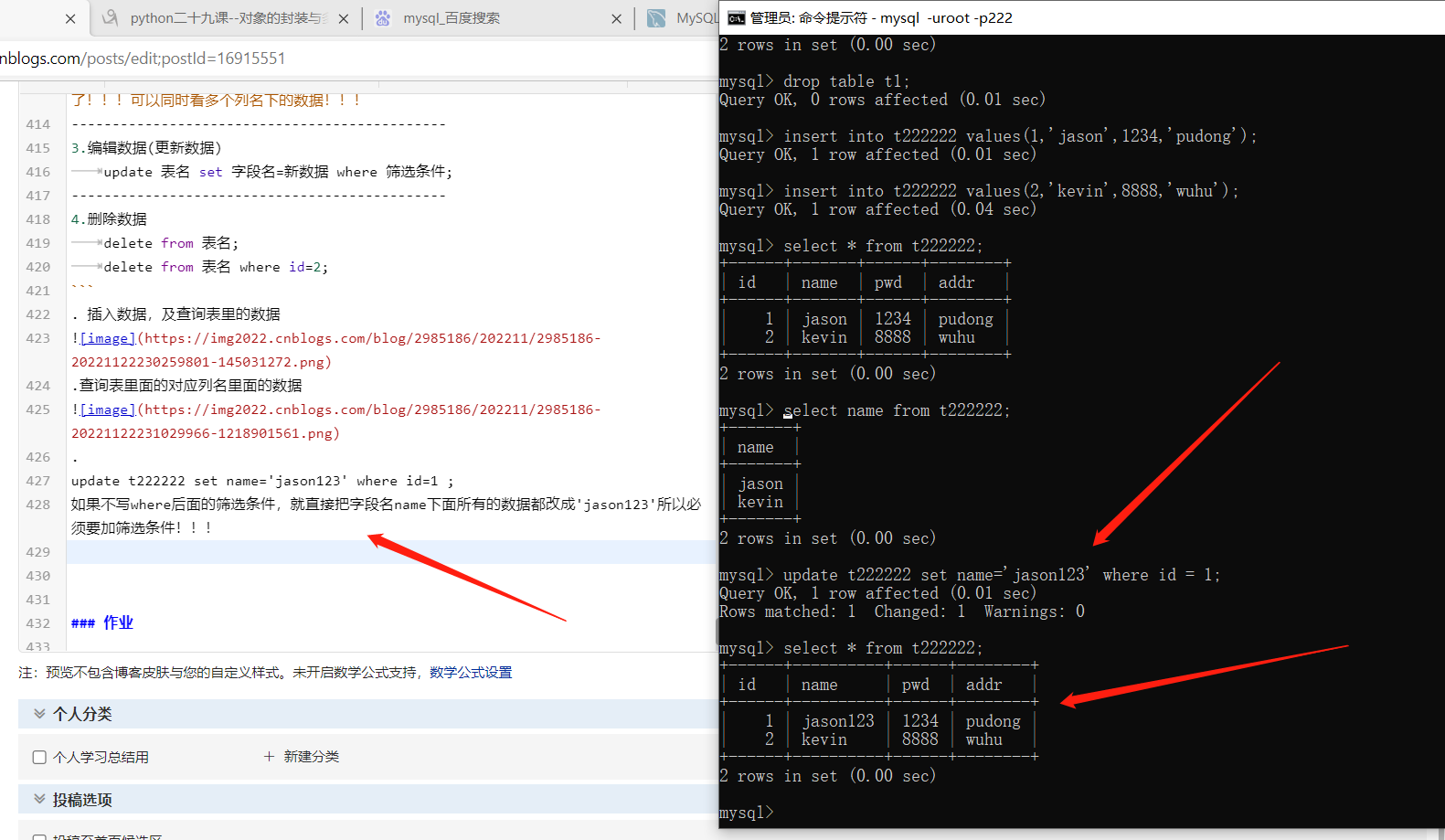Click the Baidu paw favicon on the tab
This screenshot has height=840, width=1445.
(383, 18)
